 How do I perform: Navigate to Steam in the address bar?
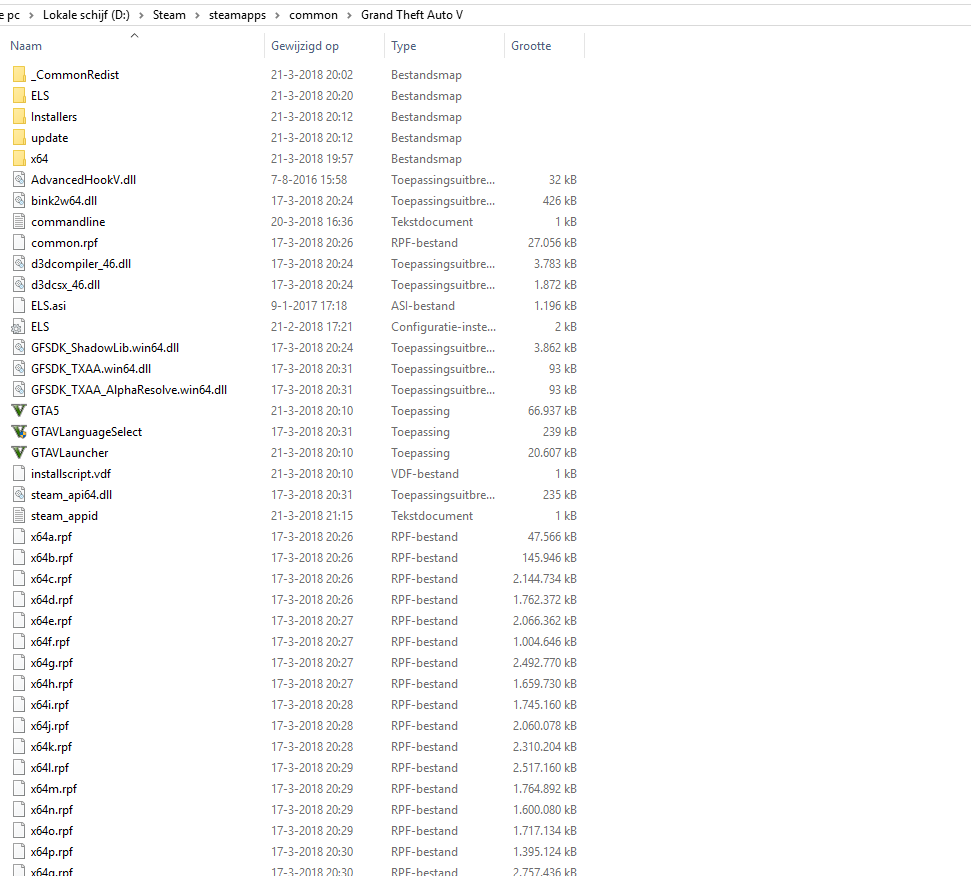169,15
